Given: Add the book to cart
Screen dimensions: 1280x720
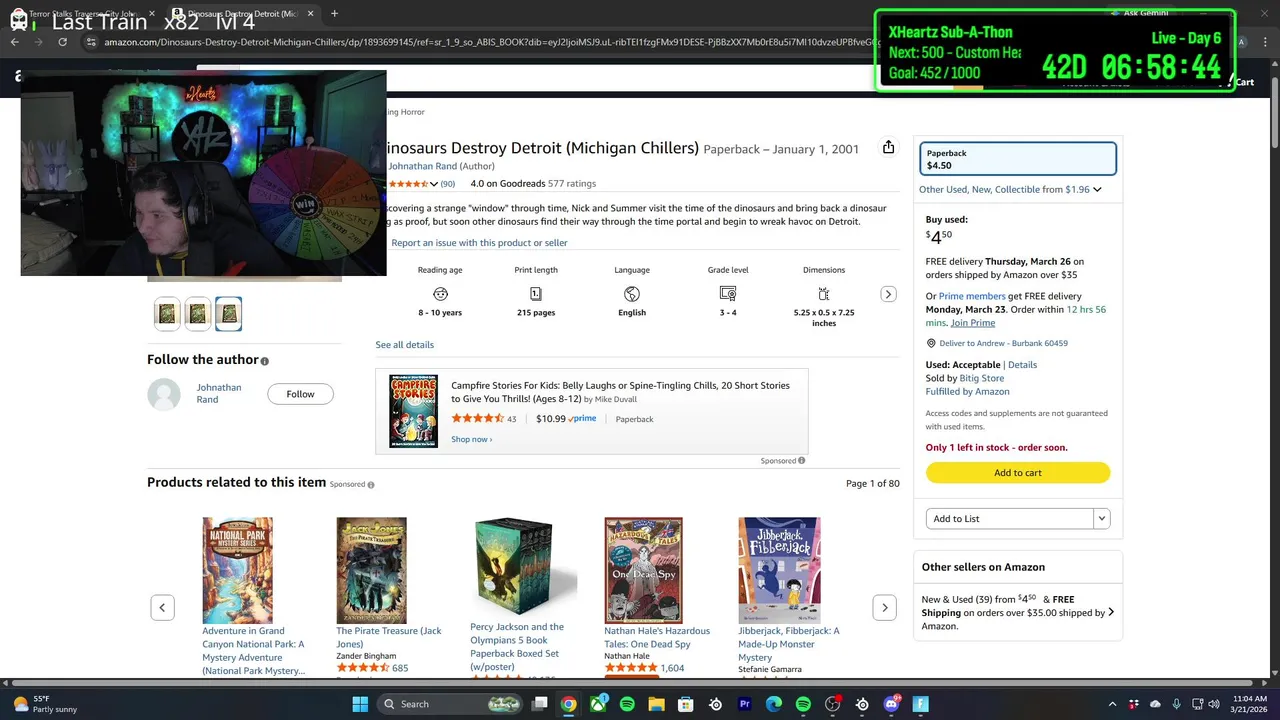Looking at the screenshot, I should 1018,472.
